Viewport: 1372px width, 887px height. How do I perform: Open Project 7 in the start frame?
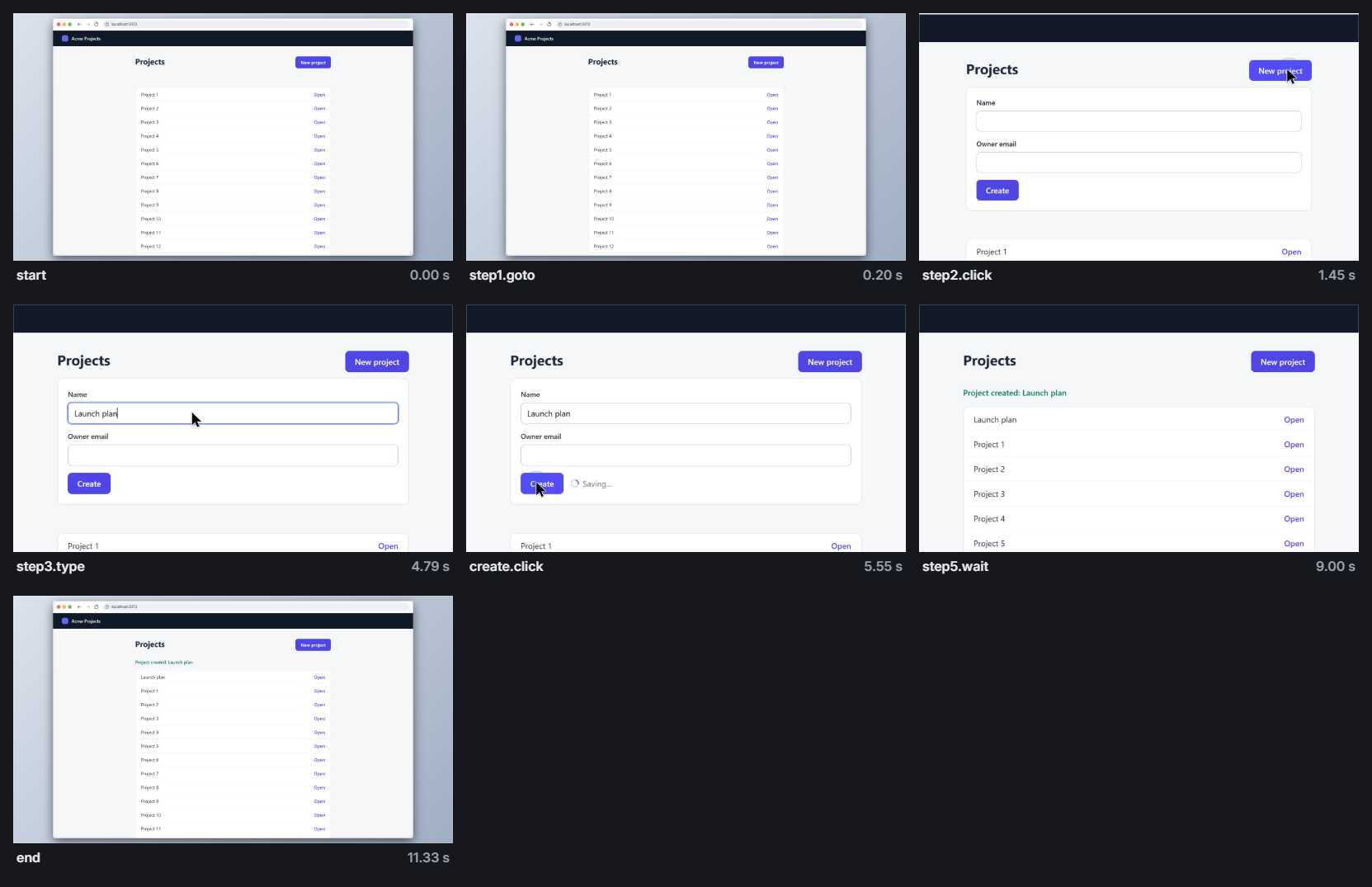(319, 177)
